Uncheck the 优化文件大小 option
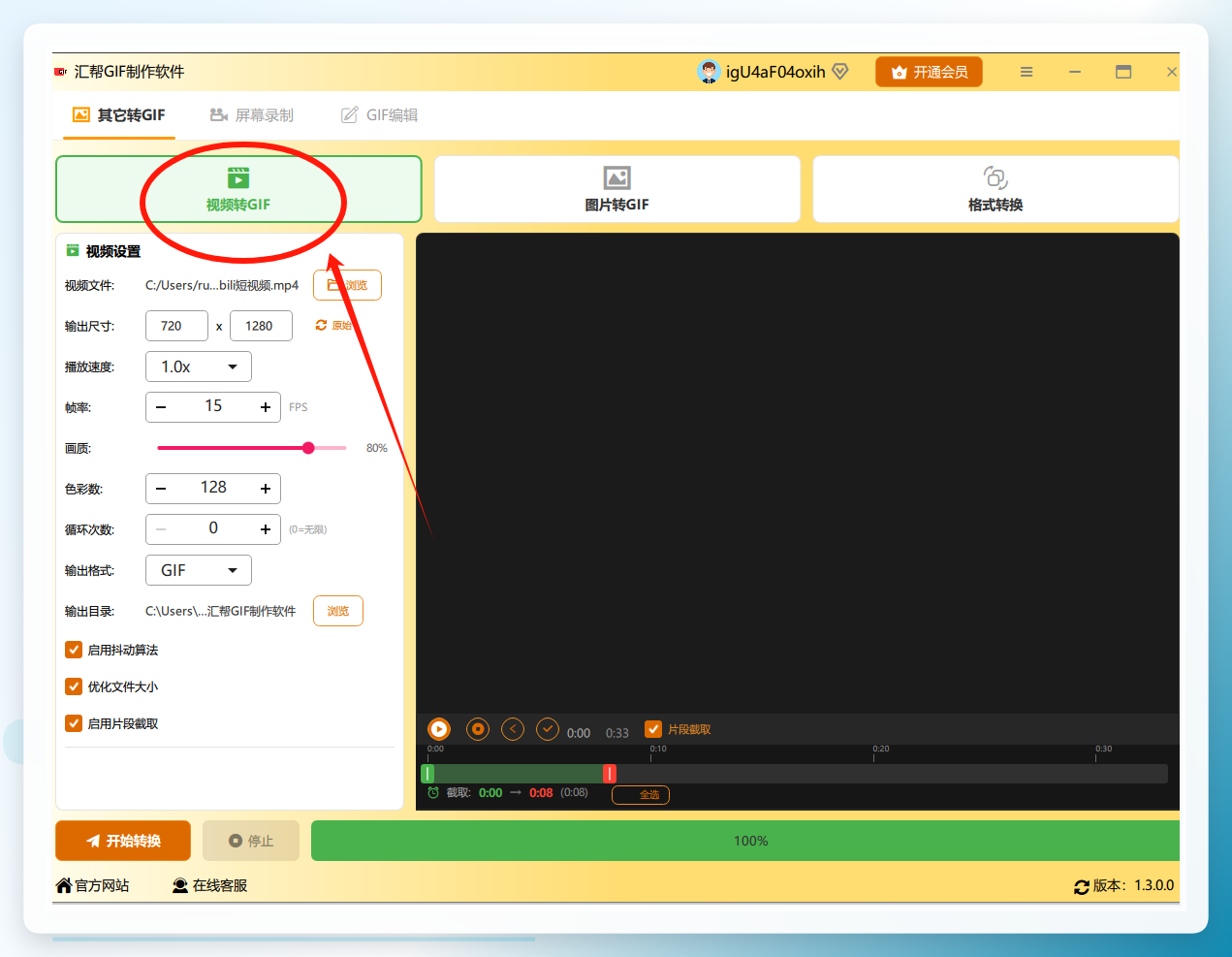Image resolution: width=1232 pixels, height=957 pixels. 74,686
